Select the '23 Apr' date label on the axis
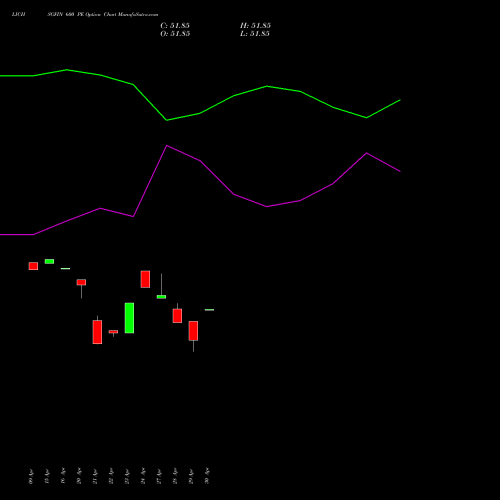This screenshot has height=500, width=500. point(127,476)
